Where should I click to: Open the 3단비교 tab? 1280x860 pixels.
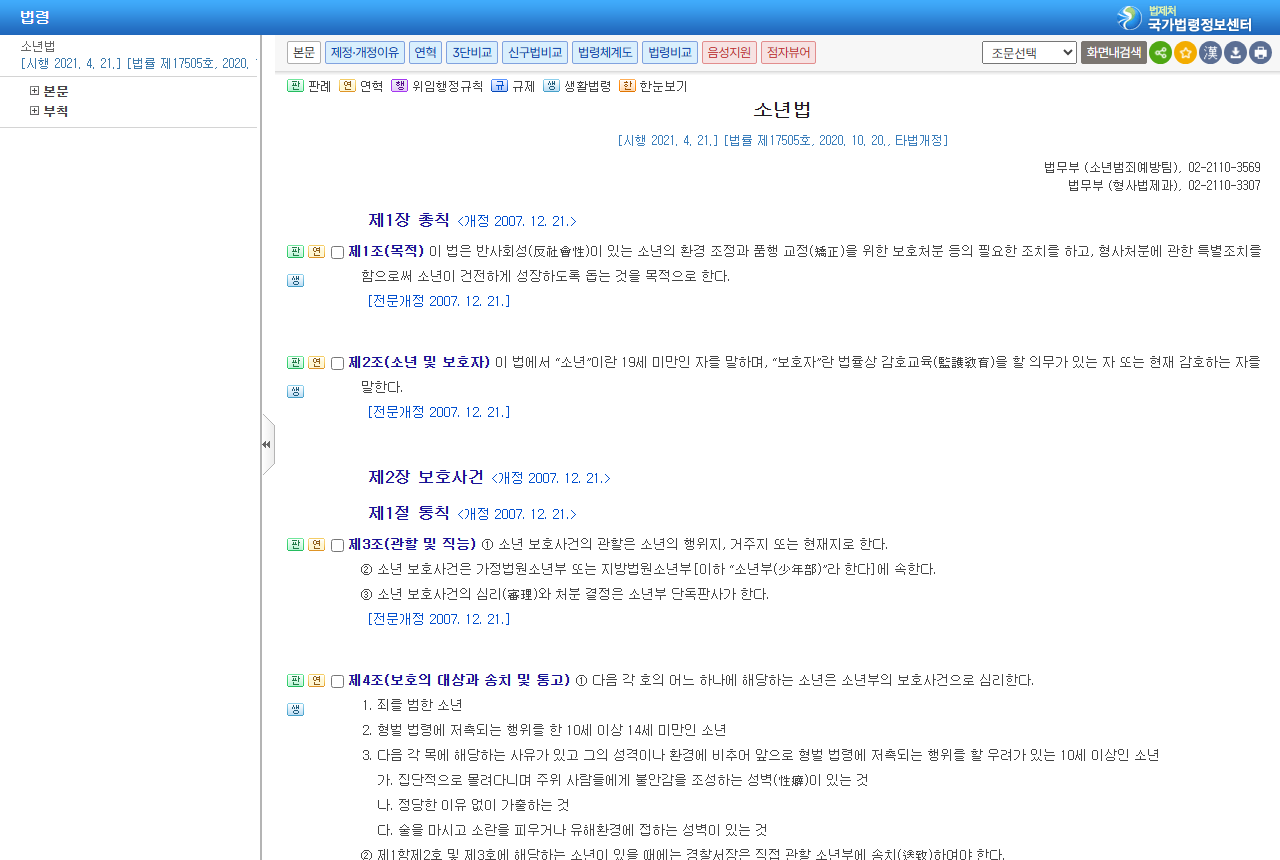click(472, 52)
